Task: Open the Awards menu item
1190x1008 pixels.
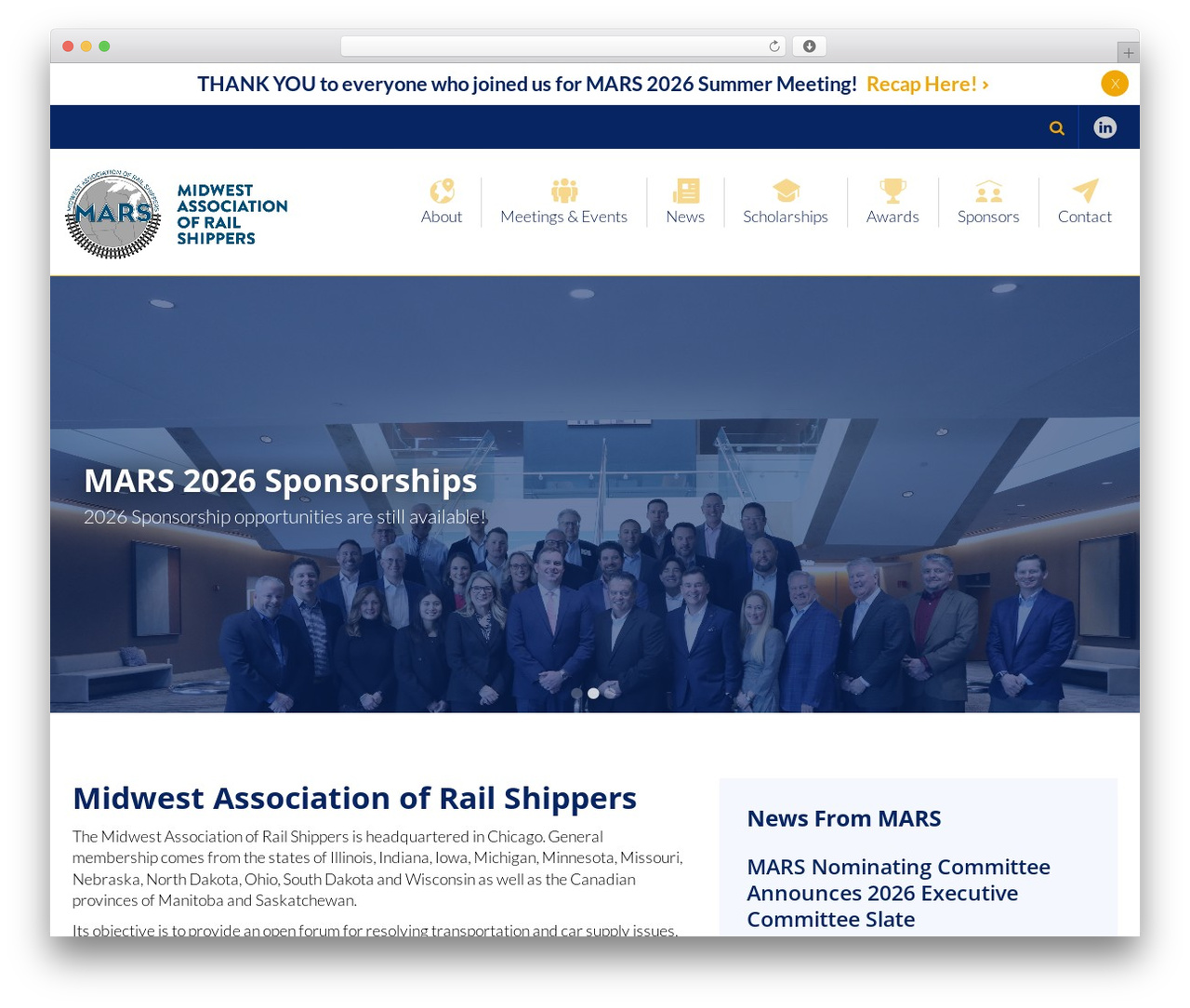Action: (x=892, y=217)
